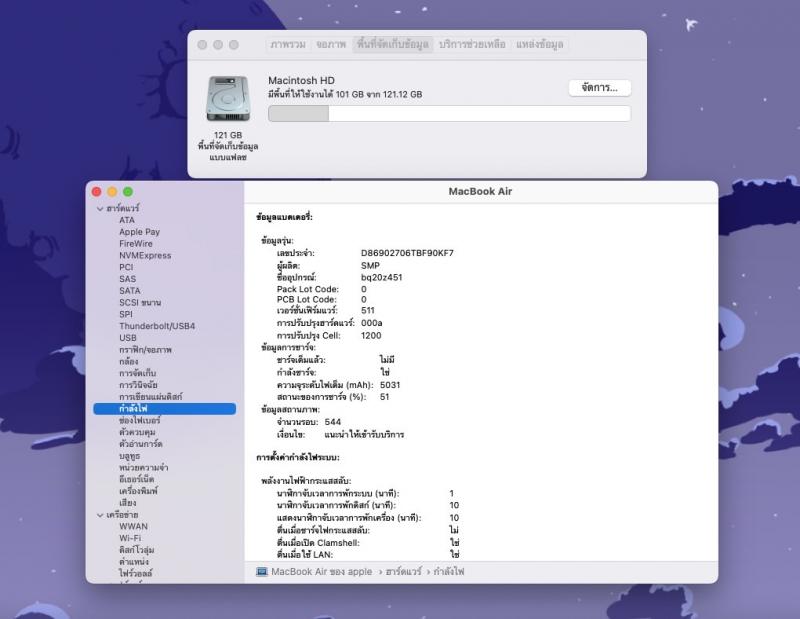
Task: Click the ข้อมูลแบตเตอรี่ heading
Action: click(x=284, y=217)
